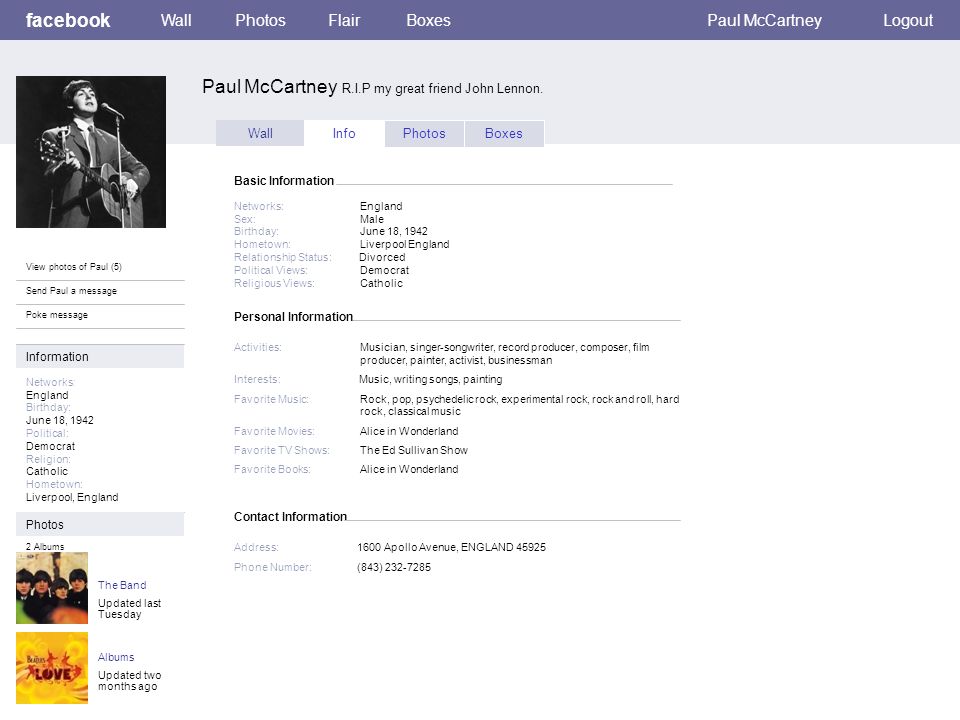View photos of Paul (5)
The image size is (960, 720).
73,266
